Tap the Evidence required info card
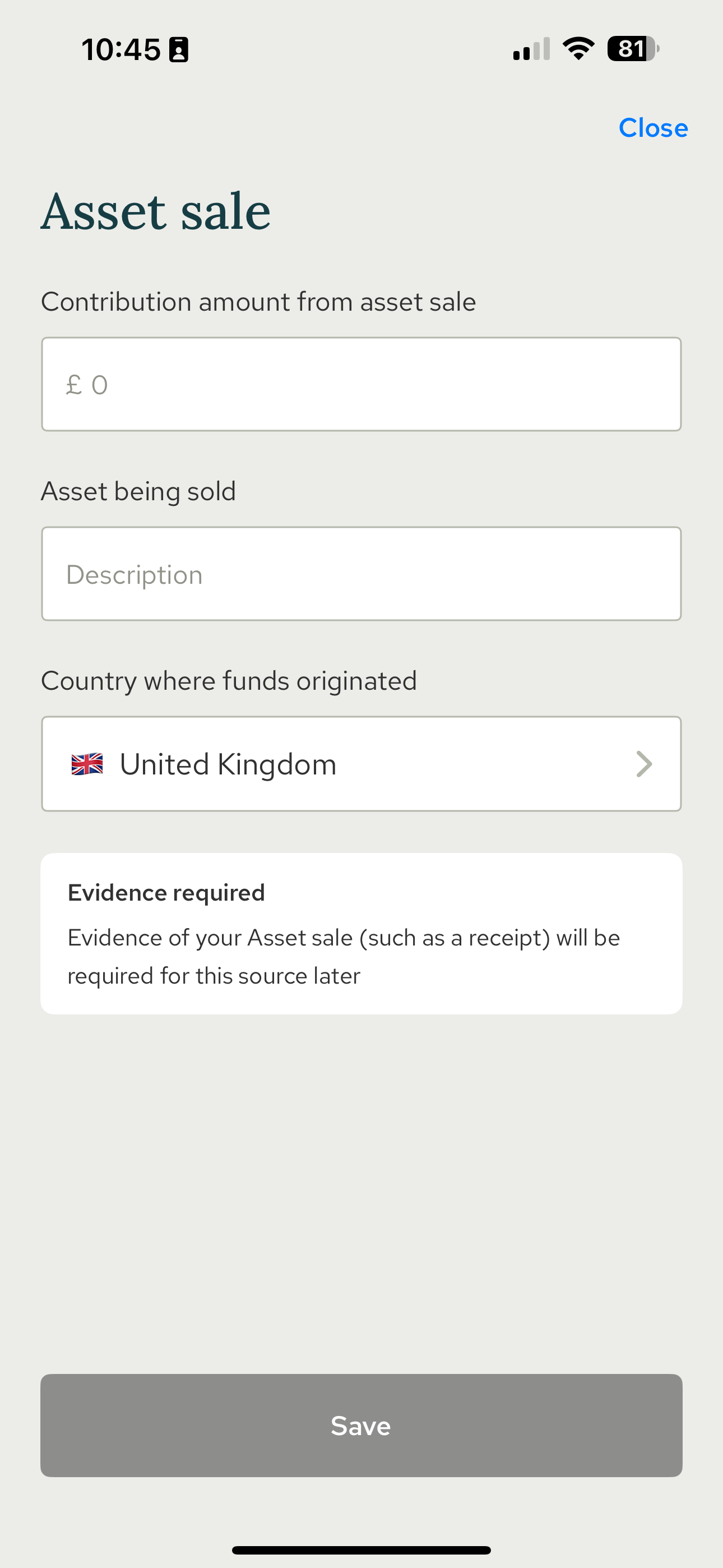This screenshot has width=723, height=1568. 361,933
